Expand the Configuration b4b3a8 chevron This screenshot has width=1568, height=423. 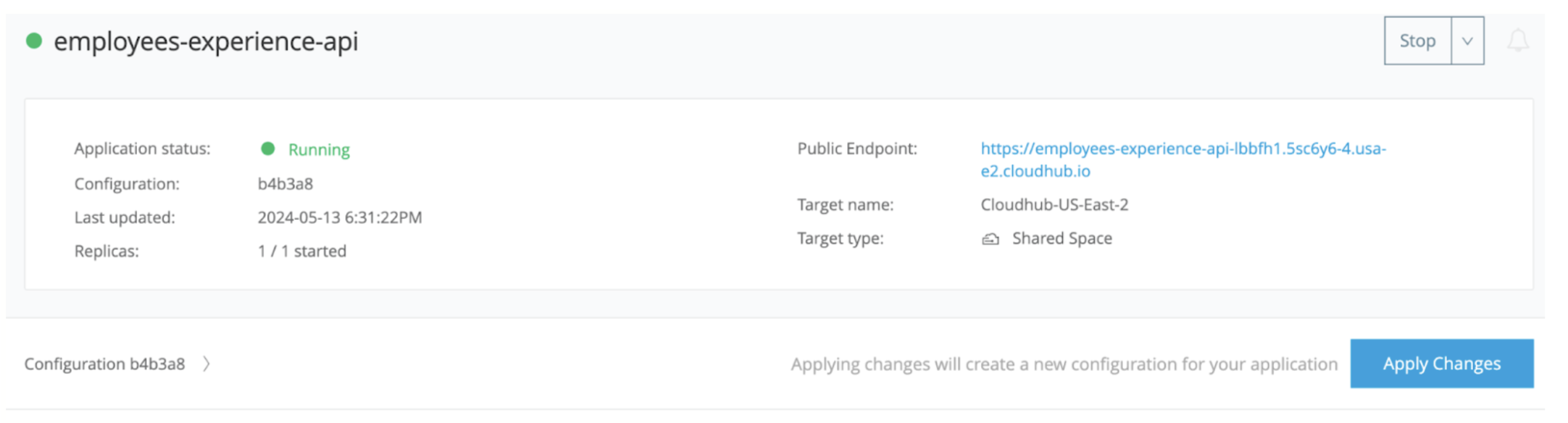(207, 364)
